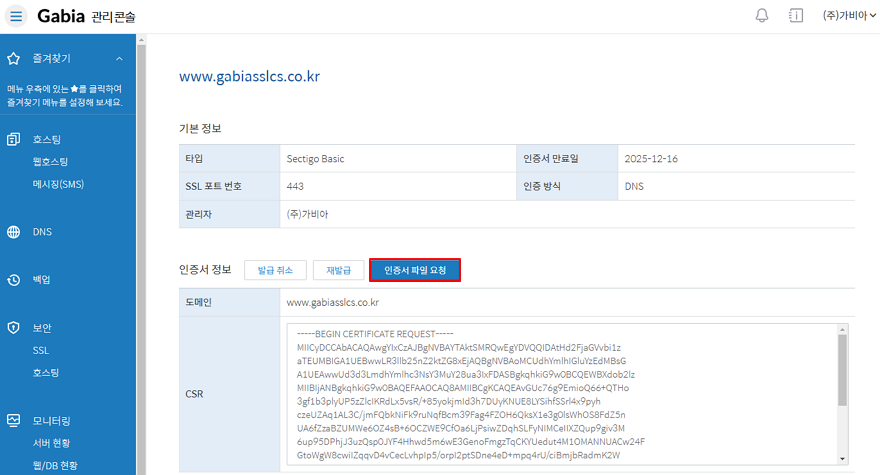
Task: Go to 서버 현황 in sidebar
Action: pos(52,443)
